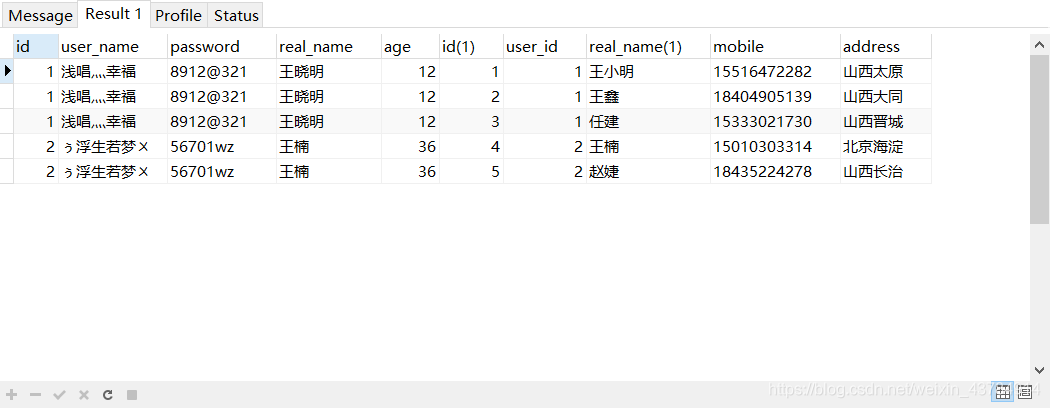
Task: Click the real_name column header
Action: [x=329, y=46]
